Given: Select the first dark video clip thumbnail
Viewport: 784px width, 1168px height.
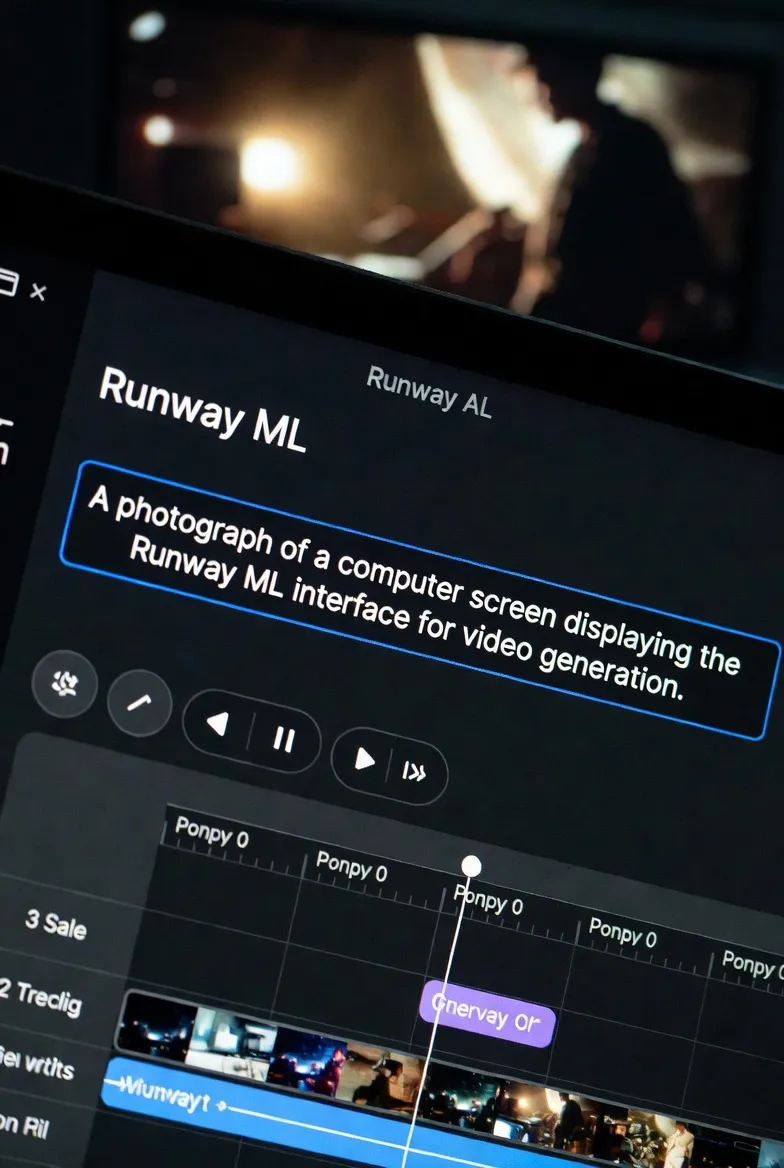Looking at the screenshot, I should click(x=155, y=1025).
